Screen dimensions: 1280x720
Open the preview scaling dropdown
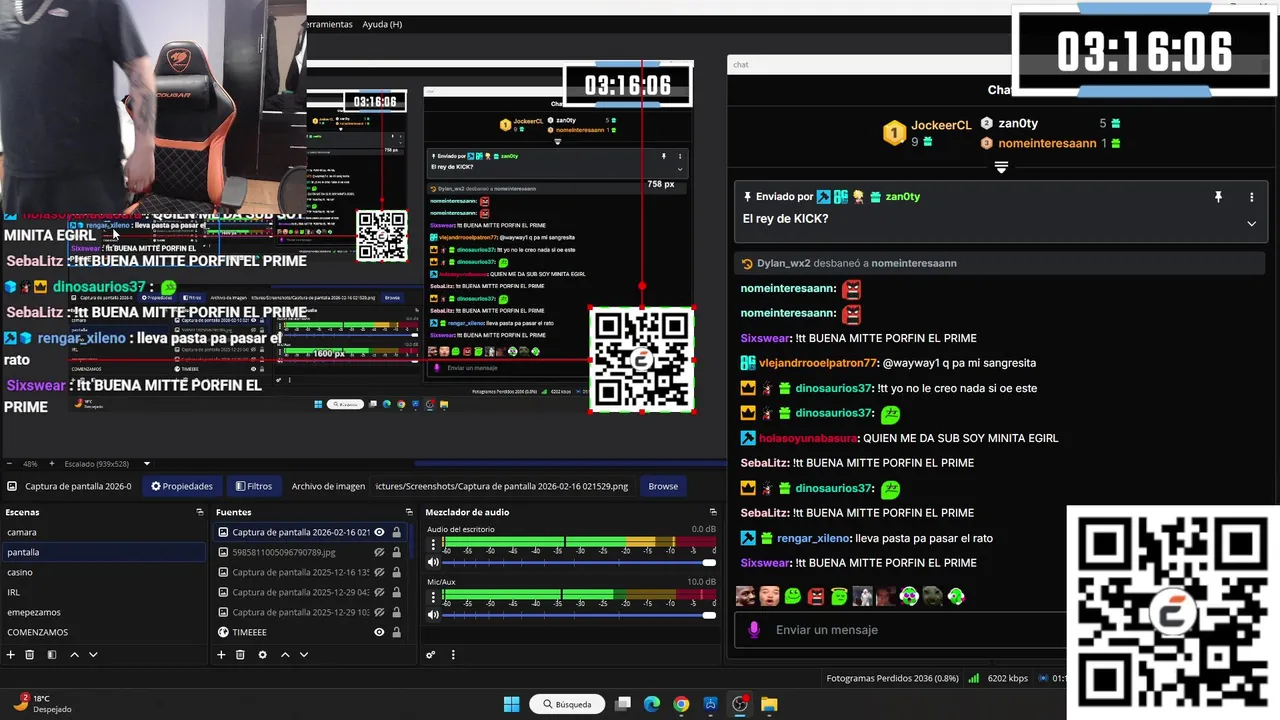[x=147, y=464]
